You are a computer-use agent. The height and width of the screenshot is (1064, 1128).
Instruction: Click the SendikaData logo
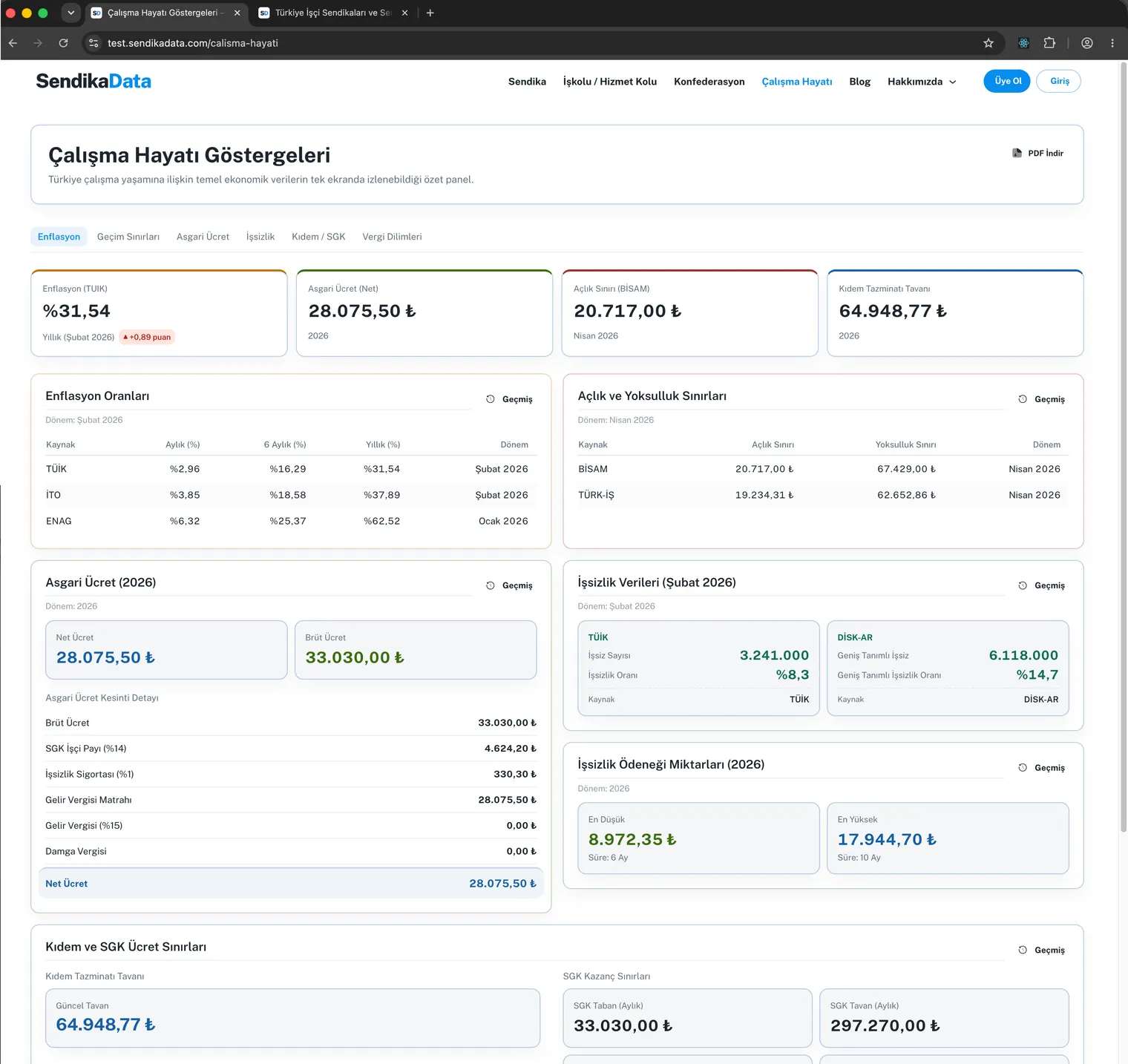click(94, 81)
